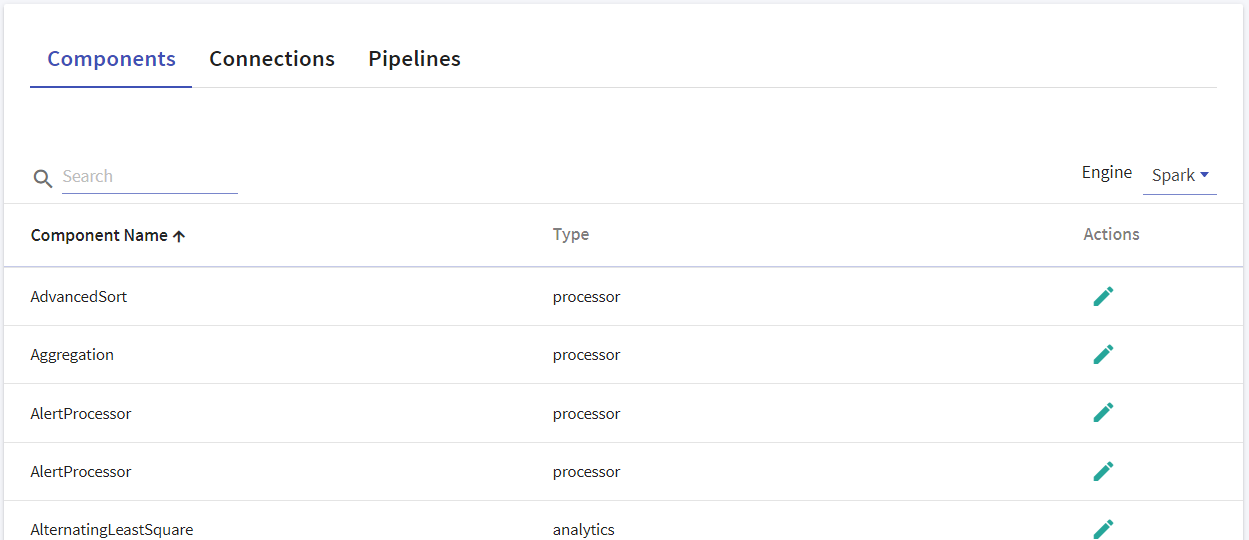Viewport: 1249px width, 540px height.
Task: Click the Spark dropdown arrow
Action: click(x=1204, y=175)
